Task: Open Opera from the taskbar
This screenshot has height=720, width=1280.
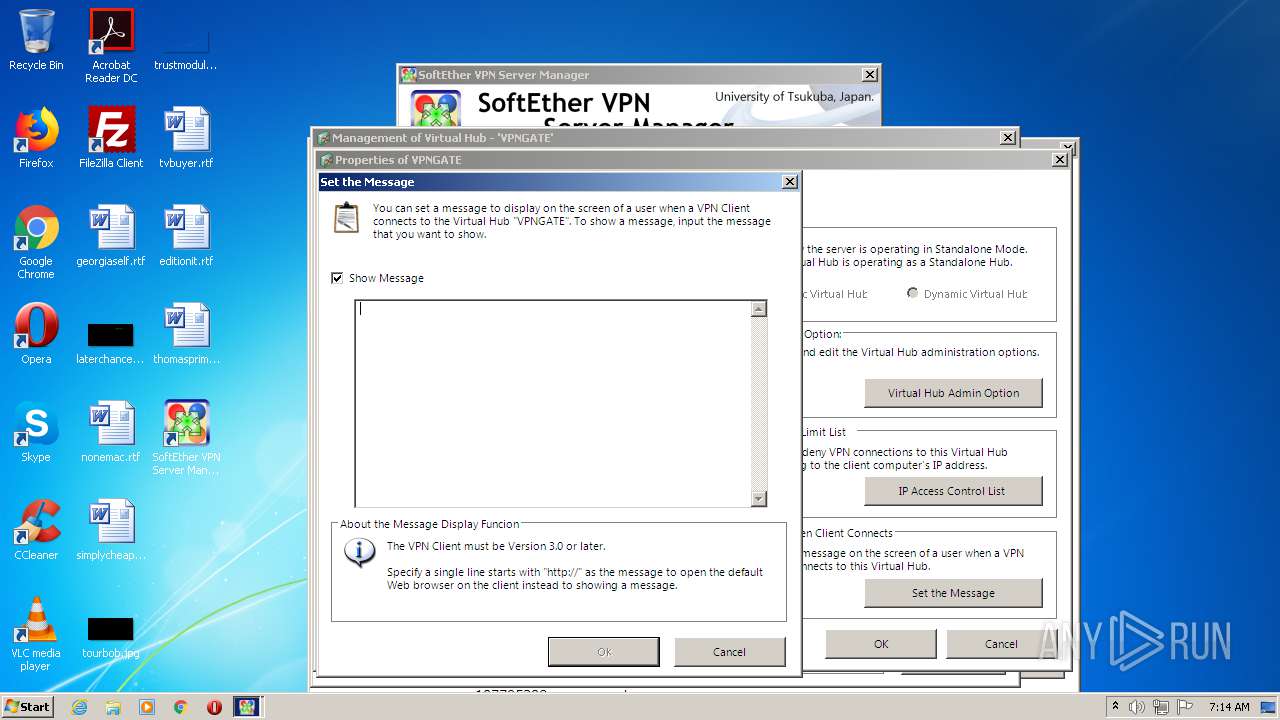Action: coord(214,707)
